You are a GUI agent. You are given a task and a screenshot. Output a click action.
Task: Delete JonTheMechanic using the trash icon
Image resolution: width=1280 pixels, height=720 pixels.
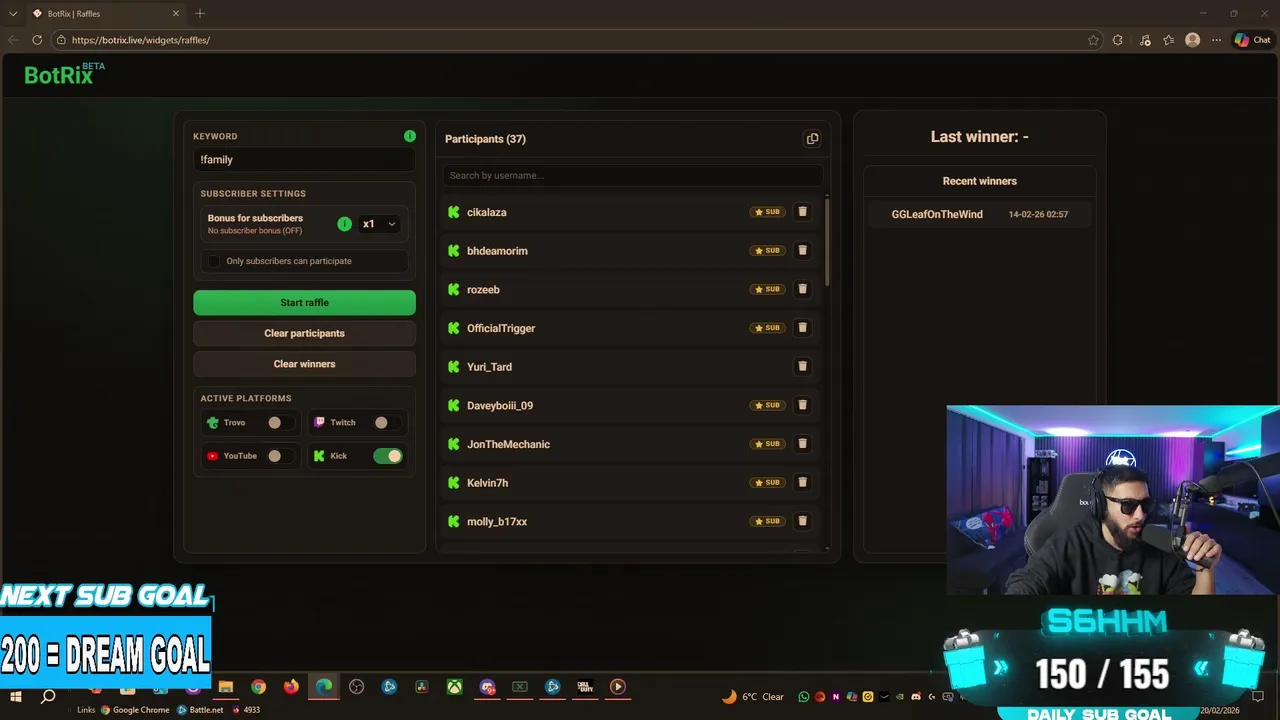(x=802, y=444)
